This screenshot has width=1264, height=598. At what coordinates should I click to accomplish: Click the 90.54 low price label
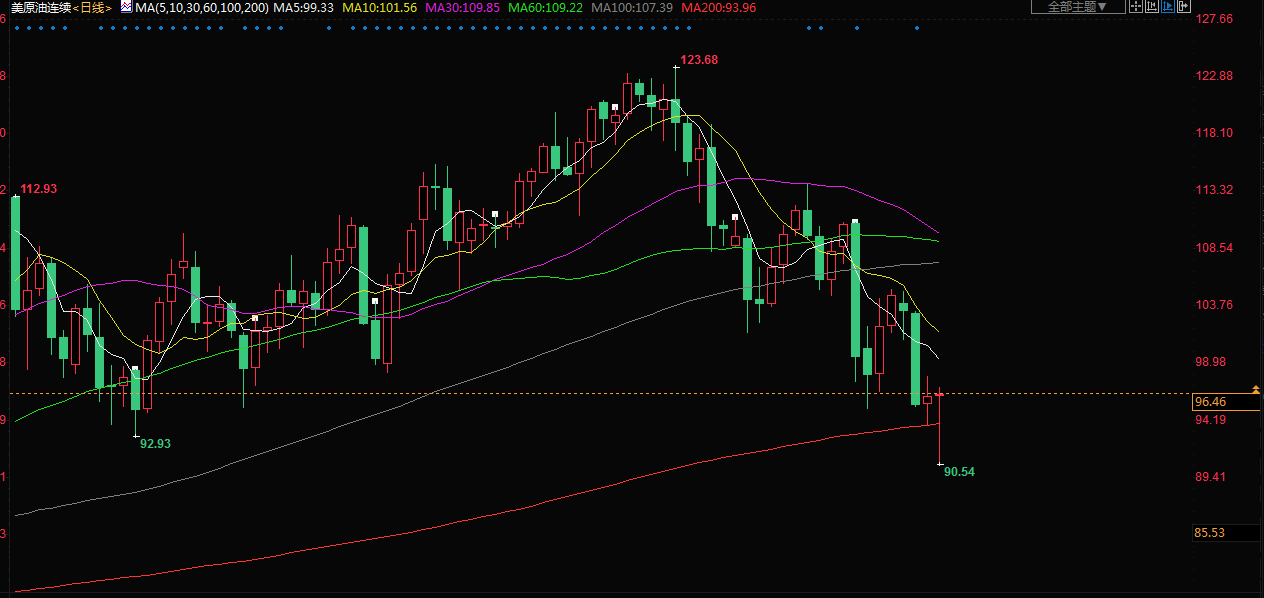point(958,471)
